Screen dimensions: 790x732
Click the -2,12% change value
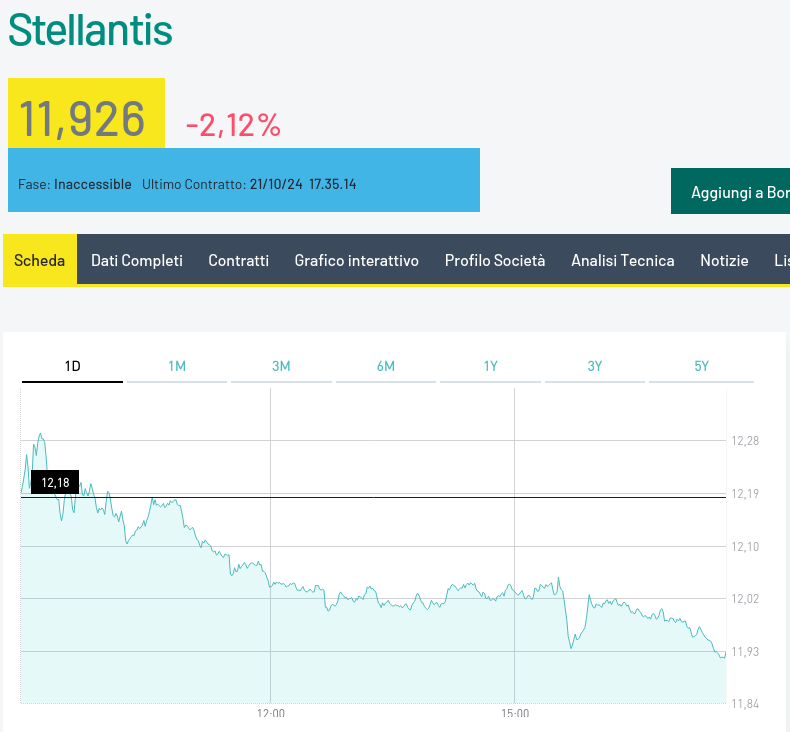(x=233, y=125)
